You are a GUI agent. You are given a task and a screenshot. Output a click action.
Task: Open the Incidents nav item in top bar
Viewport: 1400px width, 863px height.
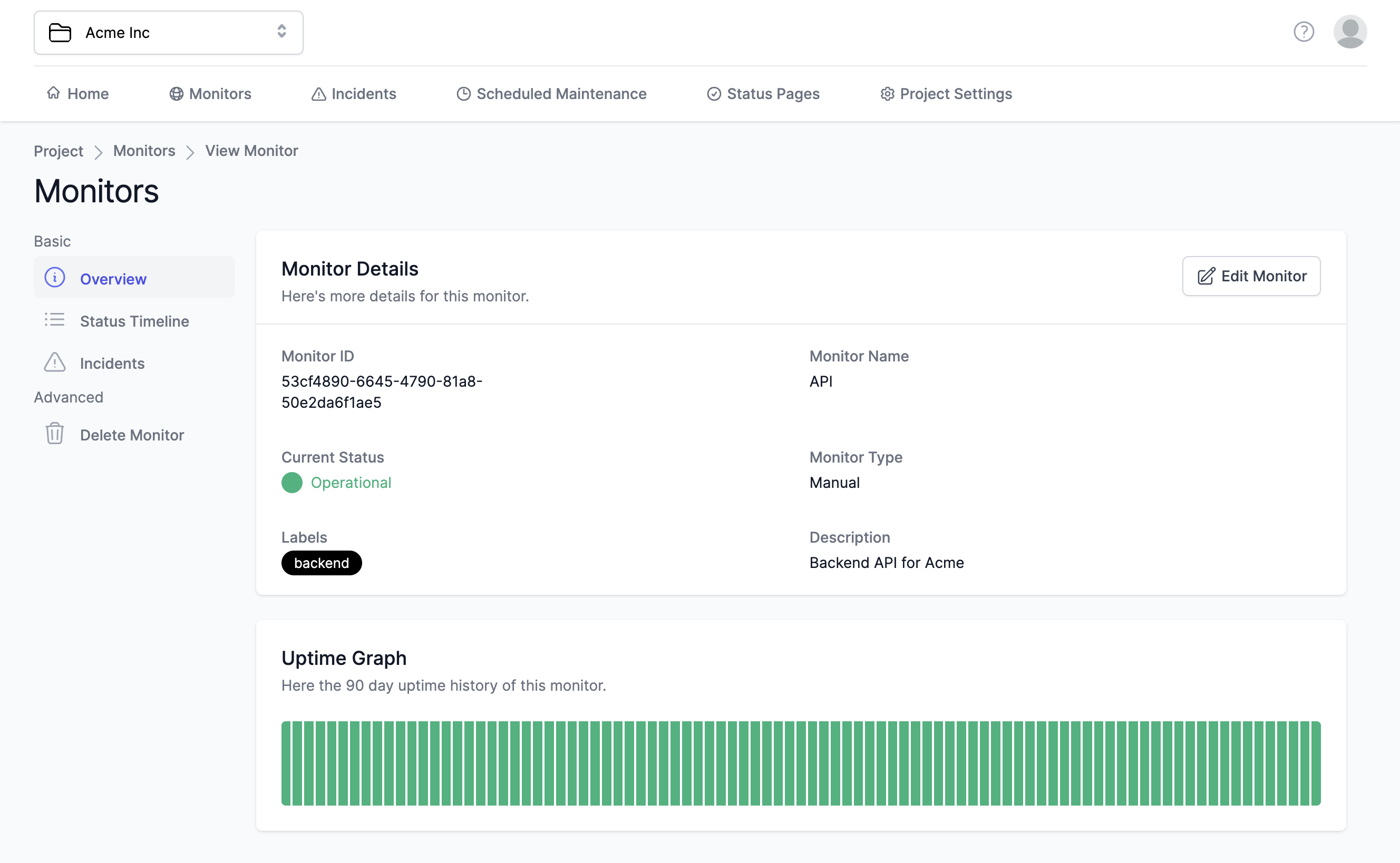[x=353, y=94]
